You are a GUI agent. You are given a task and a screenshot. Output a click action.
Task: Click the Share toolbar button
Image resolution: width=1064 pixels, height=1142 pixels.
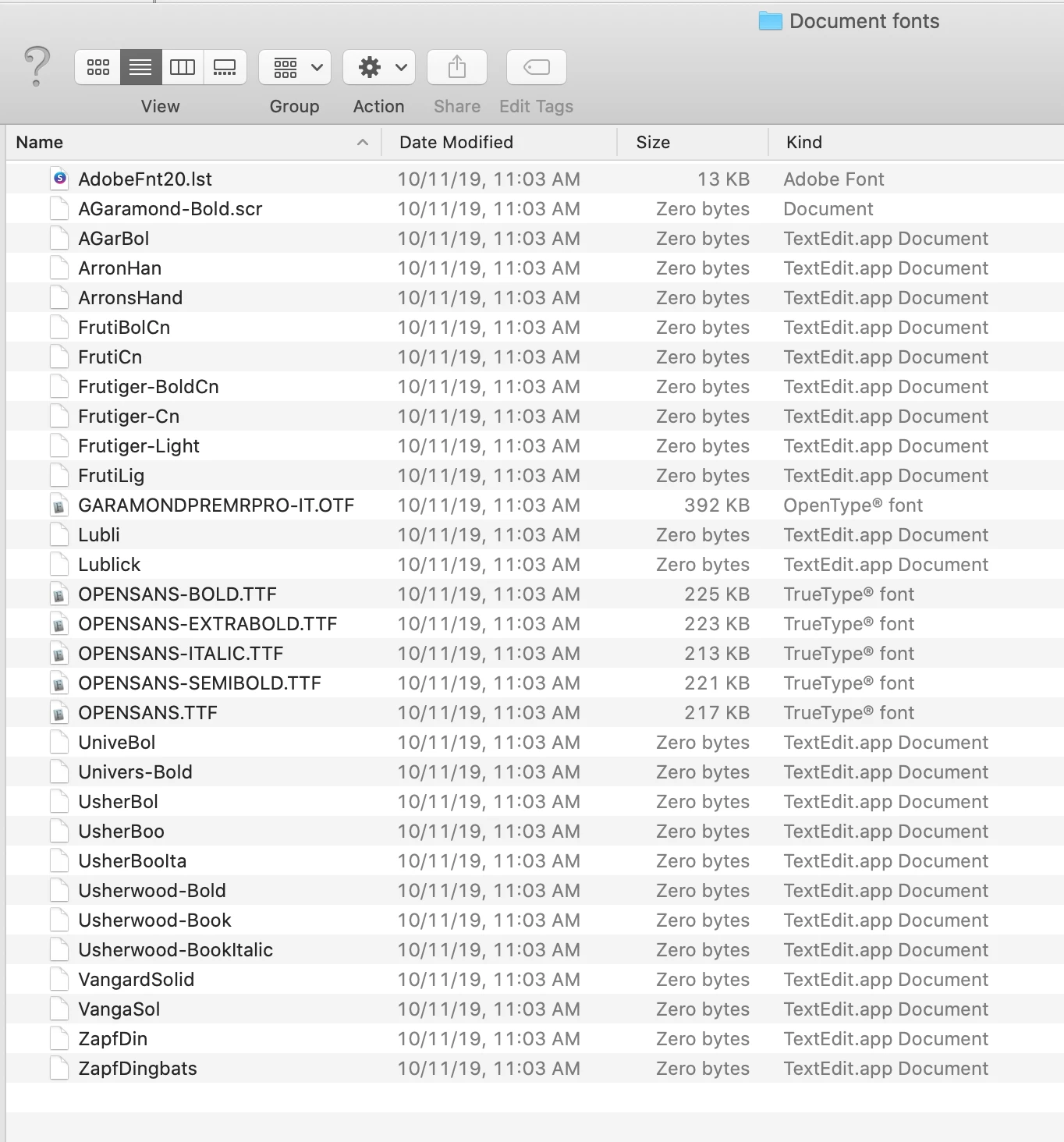(457, 67)
